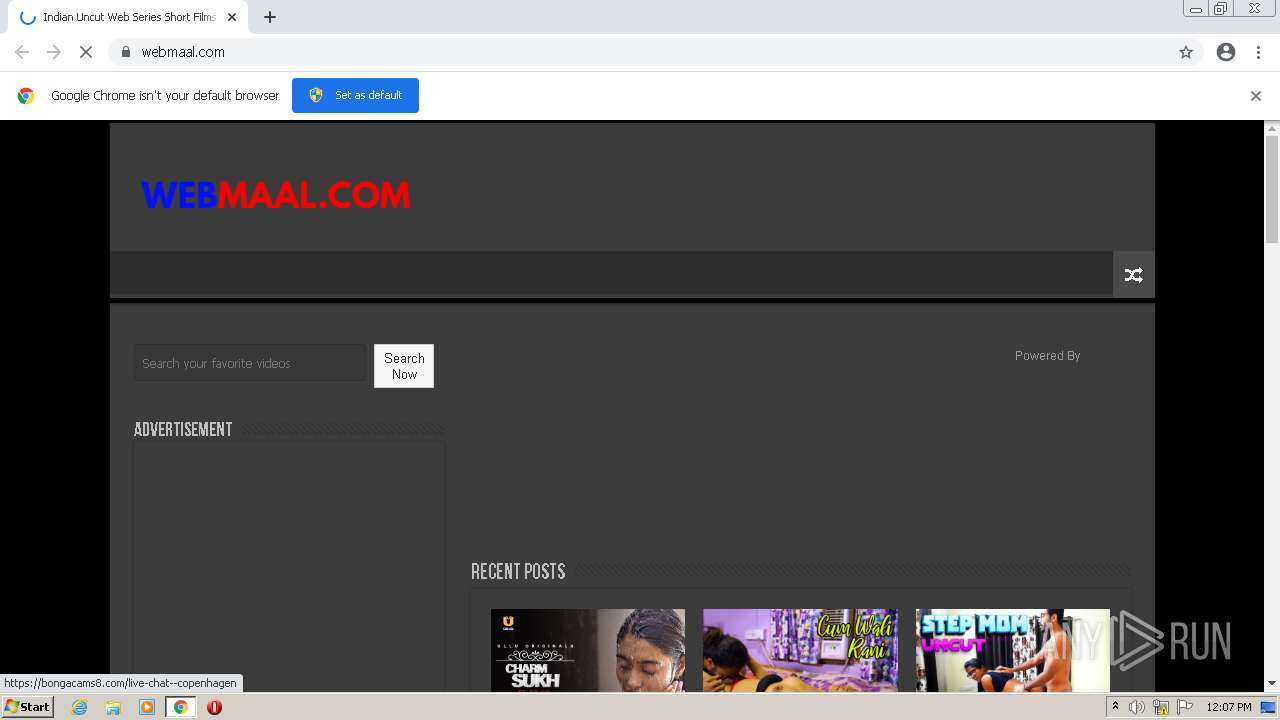
Task: Click the Search your favorite videos field
Action: pyautogui.click(x=250, y=363)
